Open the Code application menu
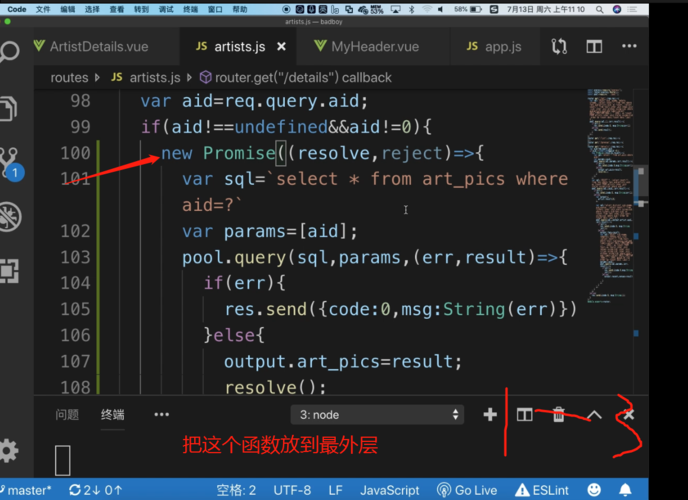The width and height of the screenshot is (688, 500). coord(17,9)
